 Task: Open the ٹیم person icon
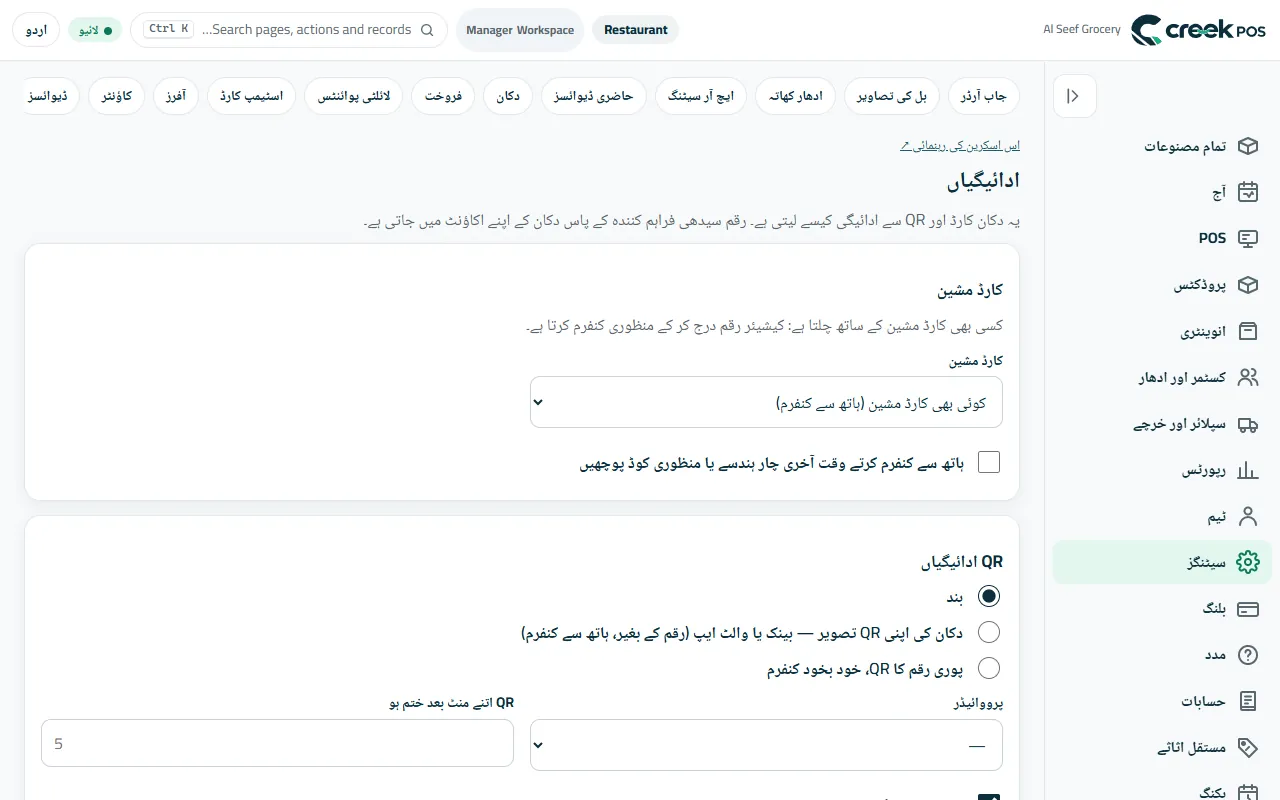[1247, 517]
